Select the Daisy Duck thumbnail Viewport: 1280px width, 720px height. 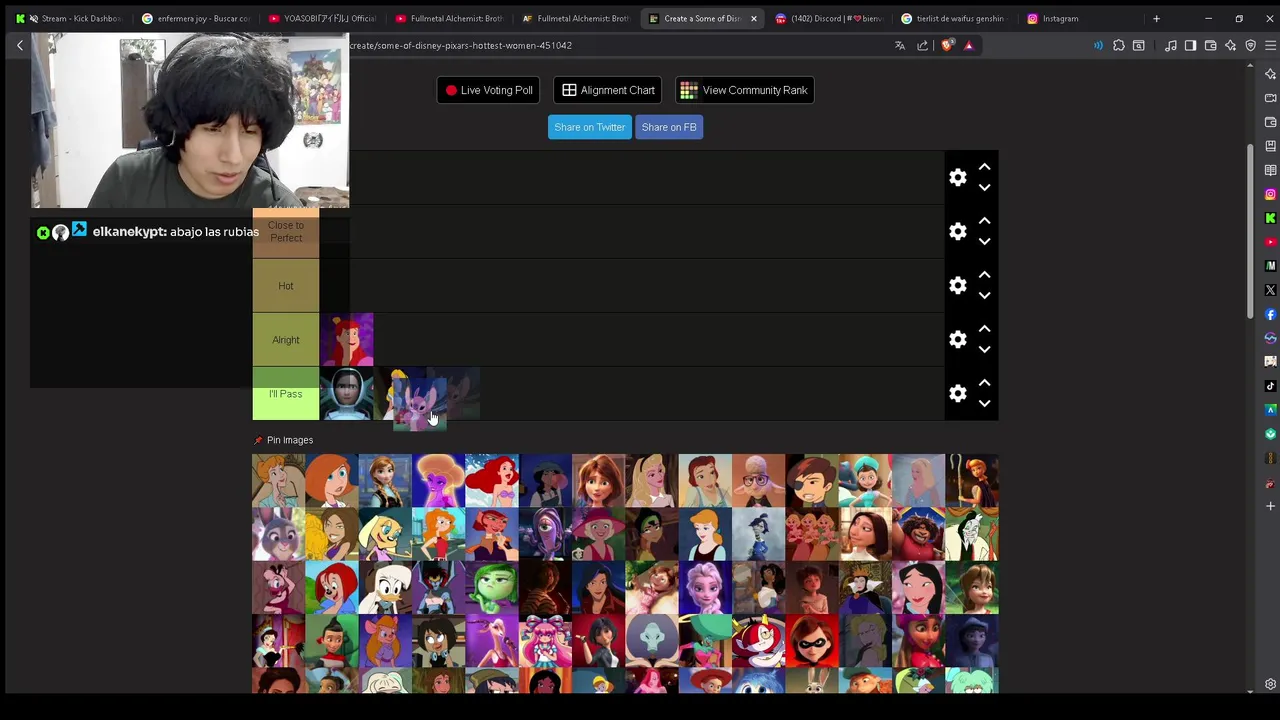(385, 588)
